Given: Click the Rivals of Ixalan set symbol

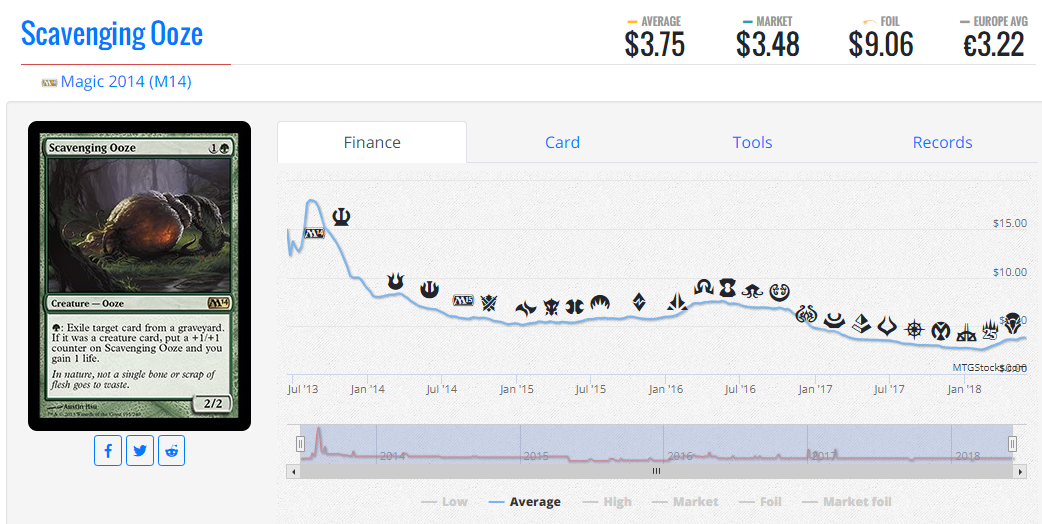Looking at the screenshot, I should click(x=966, y=333).
